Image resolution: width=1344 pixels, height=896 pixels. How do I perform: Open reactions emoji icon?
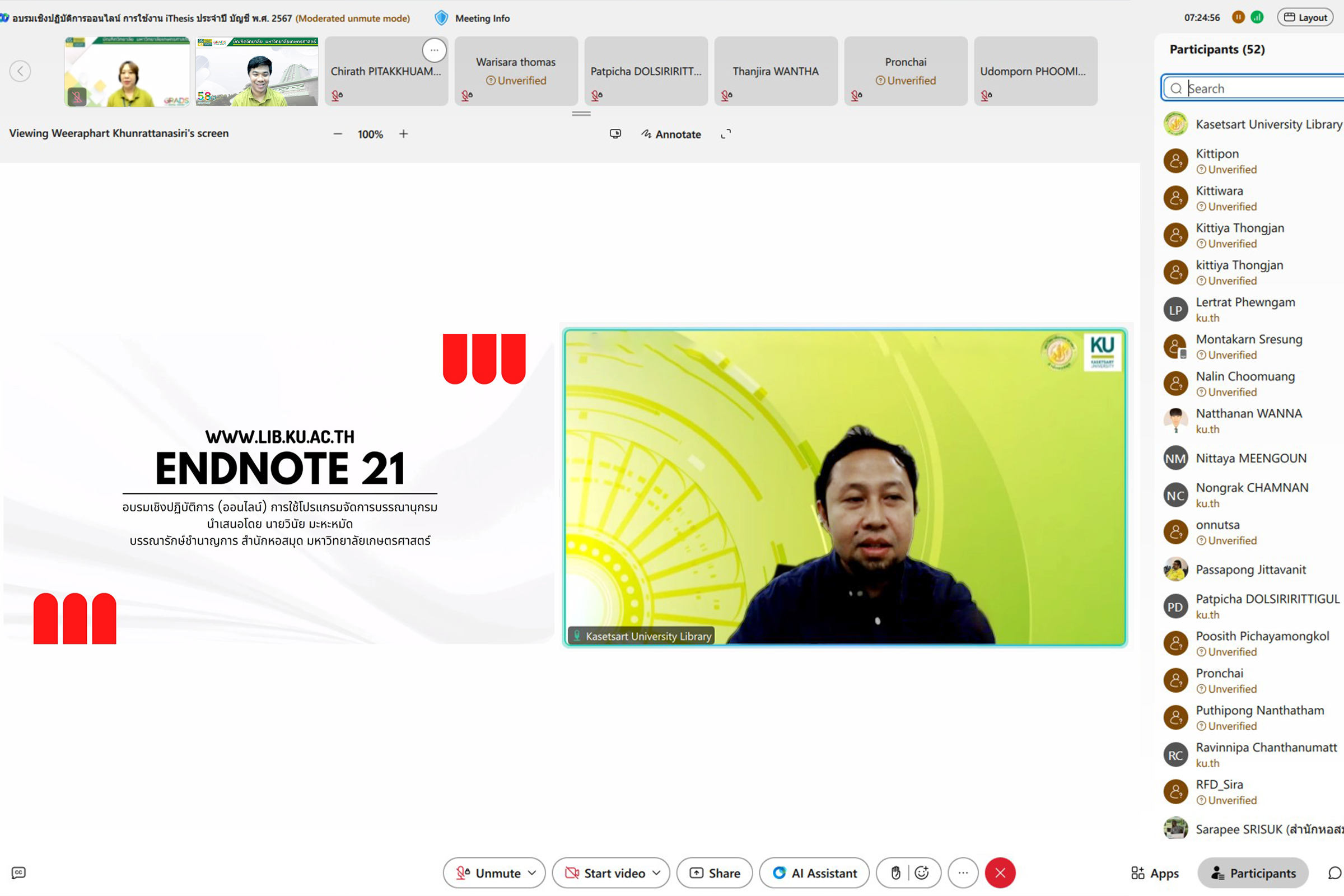click(922, 872)
